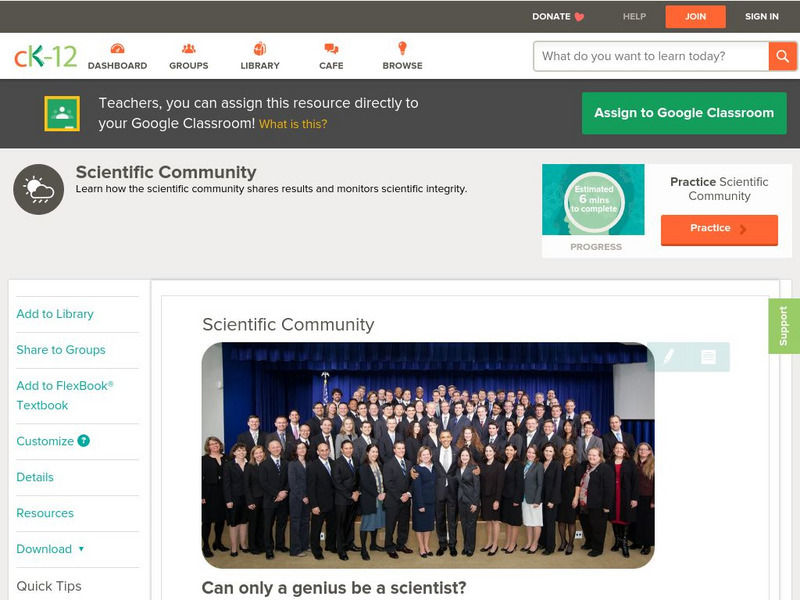Open the notes icon beside highlighter
This screenshot has height=600, width=800.
tap(708, 357)
